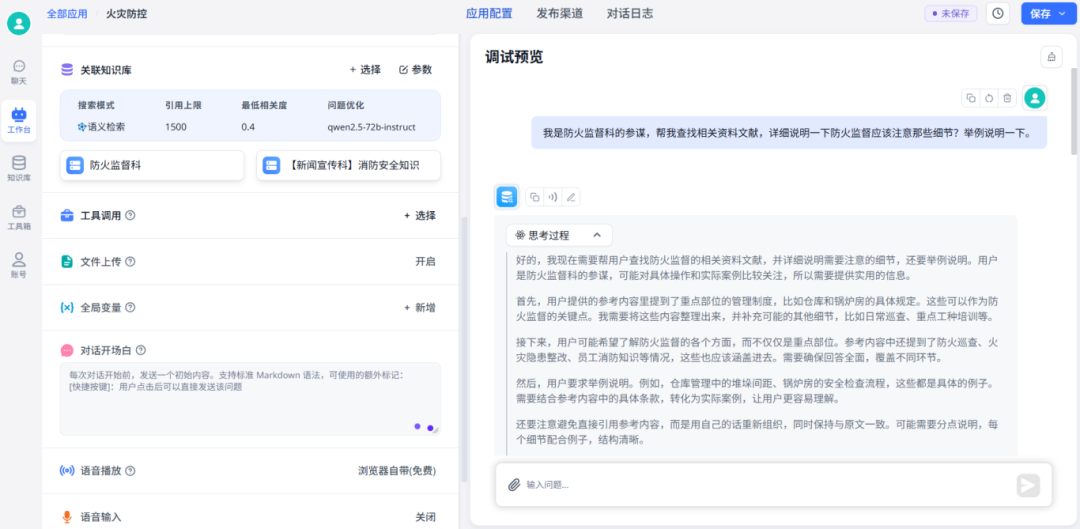Click the knowledge base citation icon on reply

[x=507, y=197]
